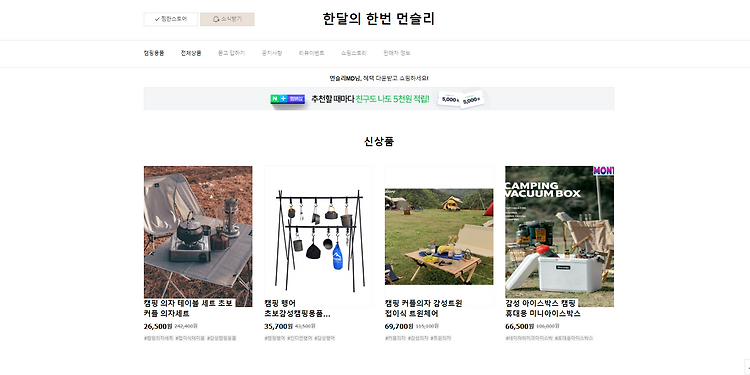View the 판매자 정보 menu item

(397, 53)
